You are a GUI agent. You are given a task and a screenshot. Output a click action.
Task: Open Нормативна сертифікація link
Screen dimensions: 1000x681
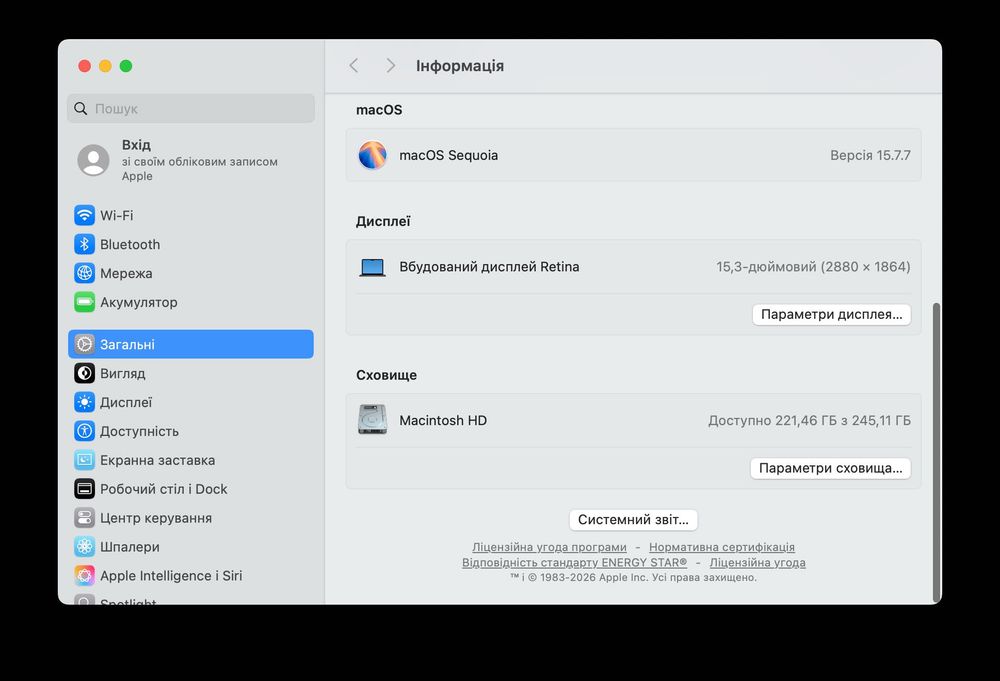722,547
